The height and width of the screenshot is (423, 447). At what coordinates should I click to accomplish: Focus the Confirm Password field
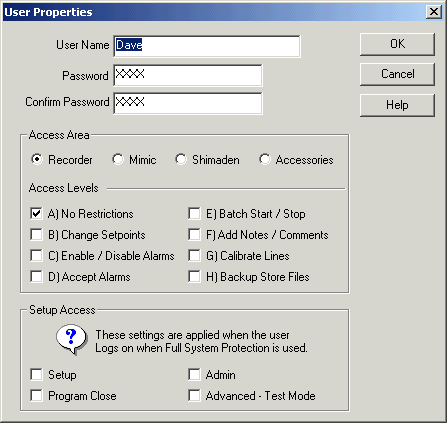188,104
